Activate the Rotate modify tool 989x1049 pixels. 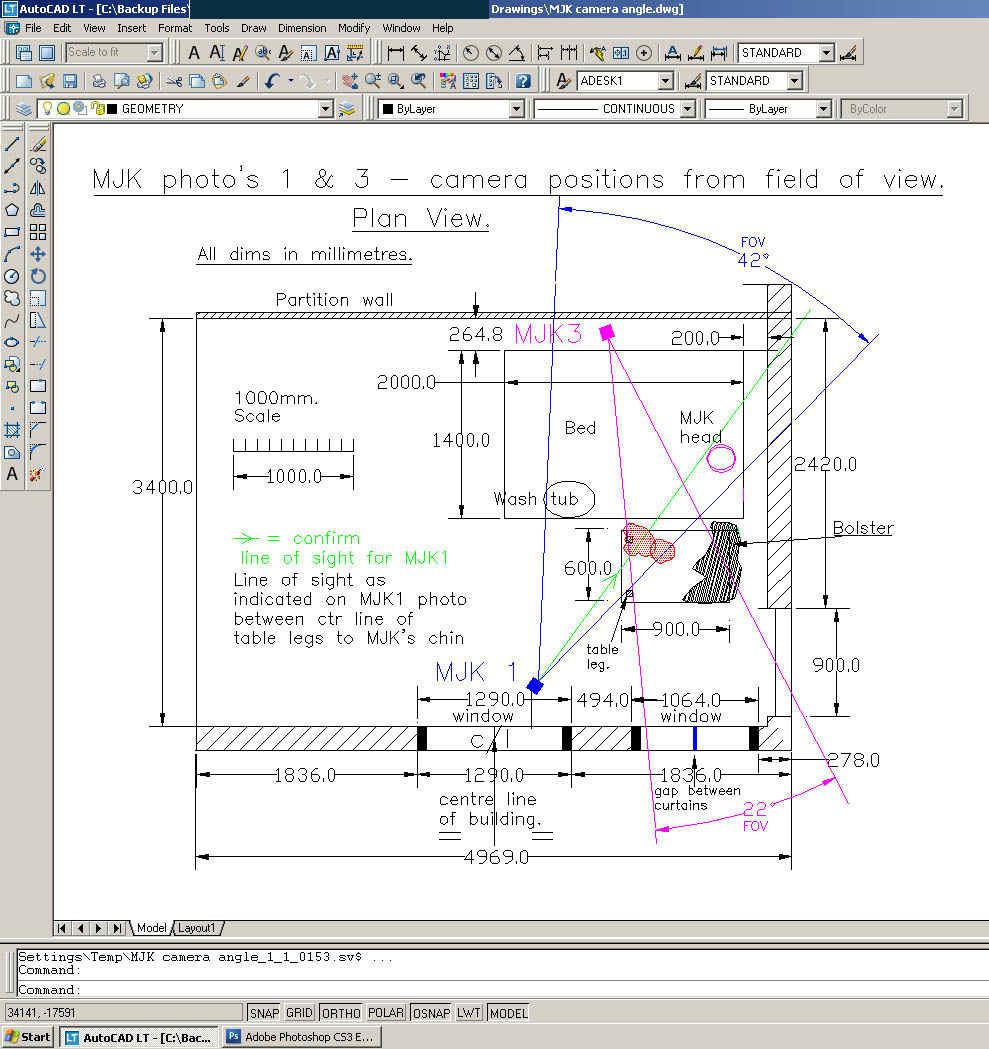pyautogui.click(x=38, y=276)
